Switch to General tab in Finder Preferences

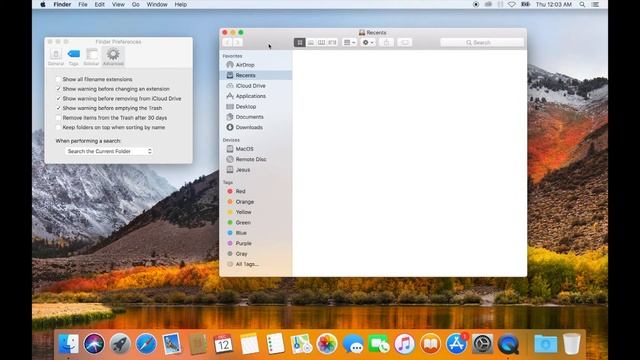pyautogui.click(x=56, y=57)
